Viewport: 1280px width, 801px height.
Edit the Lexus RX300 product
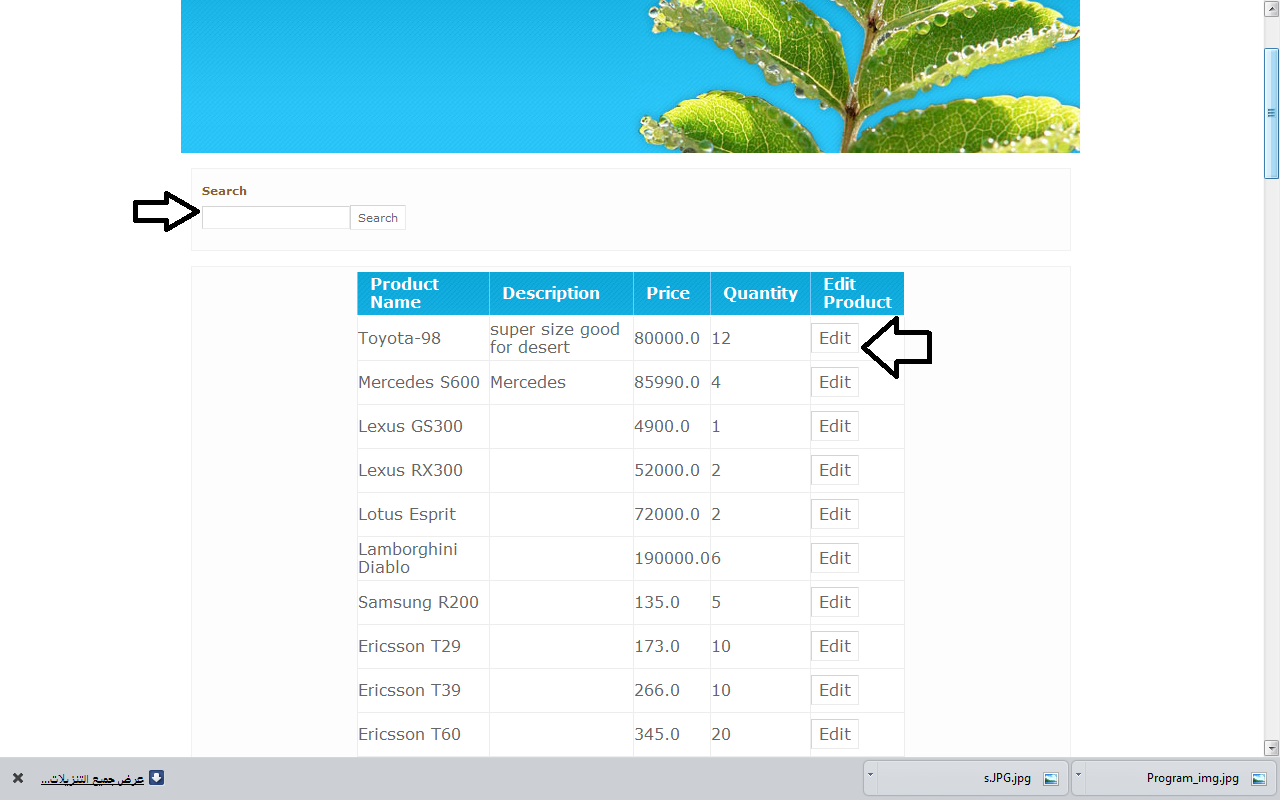tap(835, 470)
